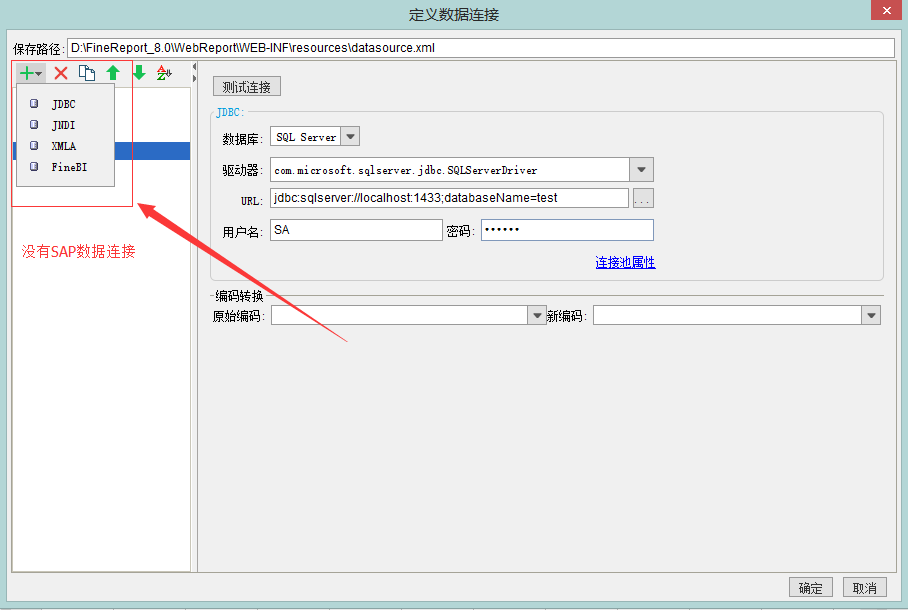Sort connections with the A-Z sort icon

tap(164, 73)
